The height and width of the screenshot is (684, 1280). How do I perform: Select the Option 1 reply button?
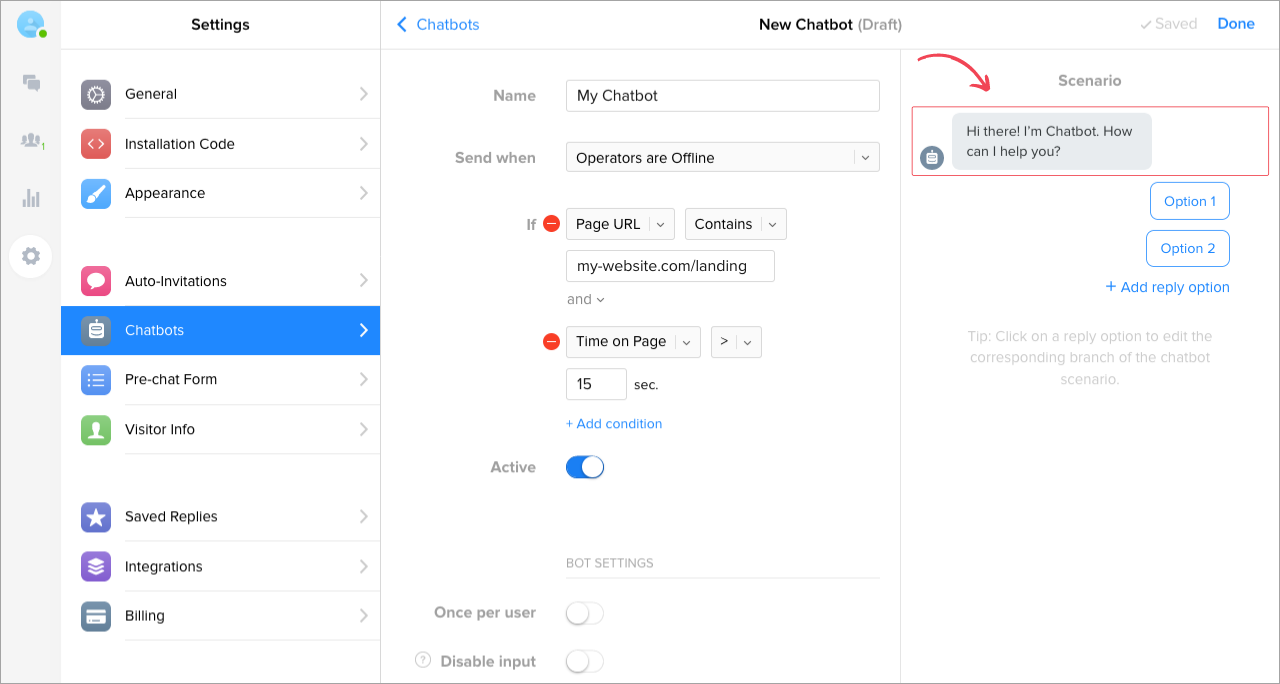pyautogui.click(x=1189, y=201)
